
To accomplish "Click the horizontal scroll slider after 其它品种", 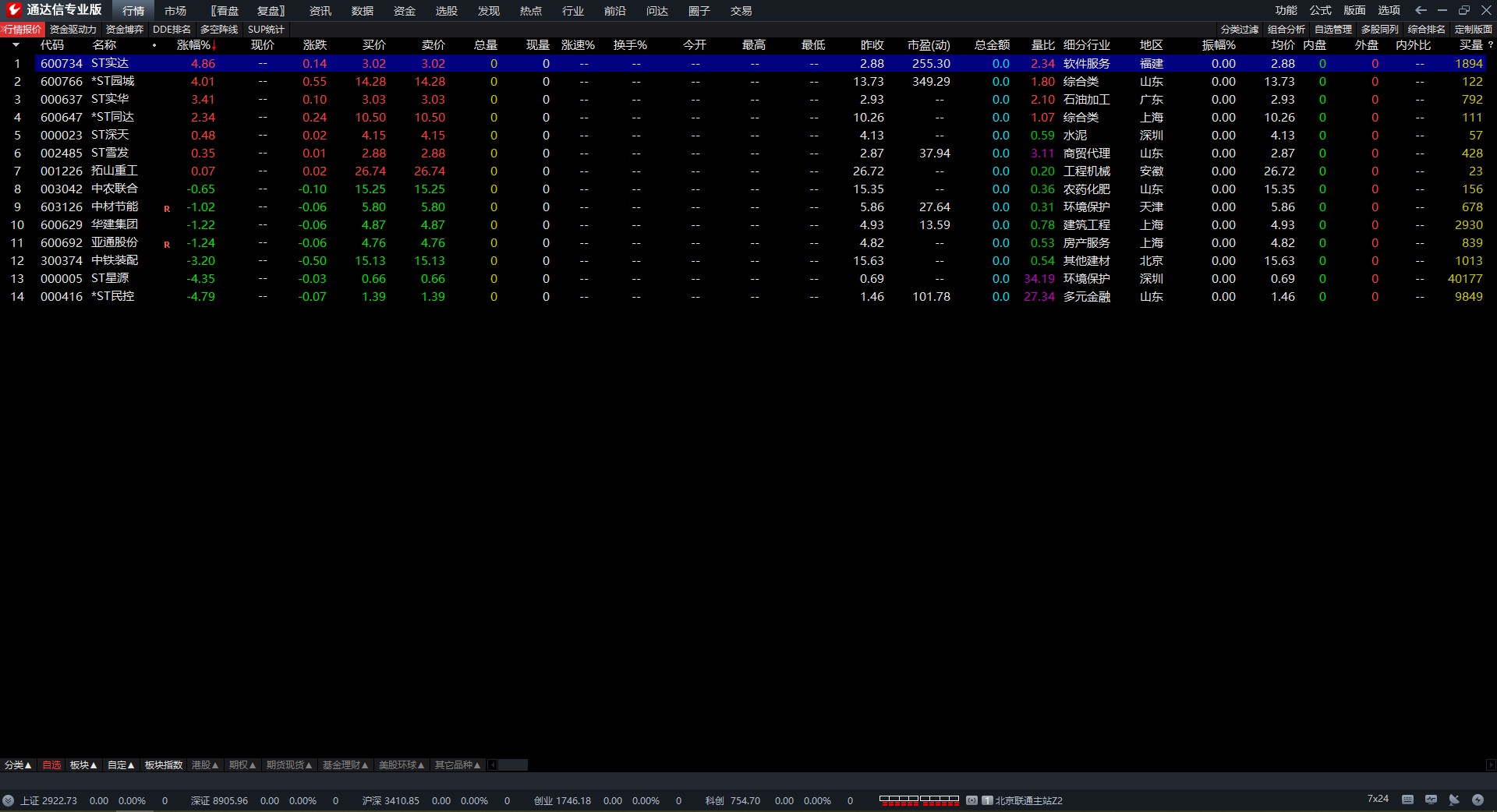I will (513, 765).
